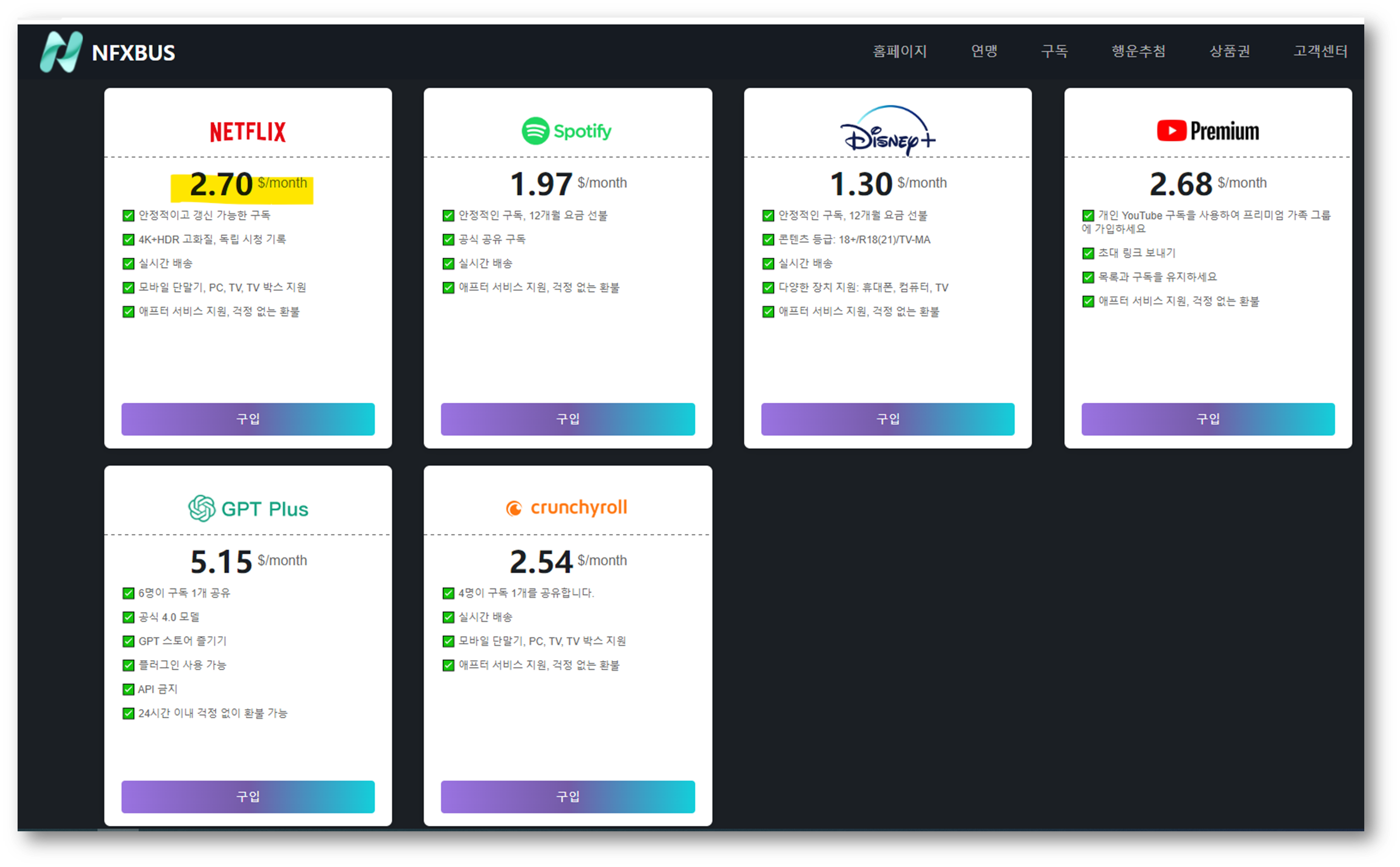Image resolution: width=1400 pixels, height=867 pixels.
Task: Open the 연맹 menu item
Action: [983, 52]
